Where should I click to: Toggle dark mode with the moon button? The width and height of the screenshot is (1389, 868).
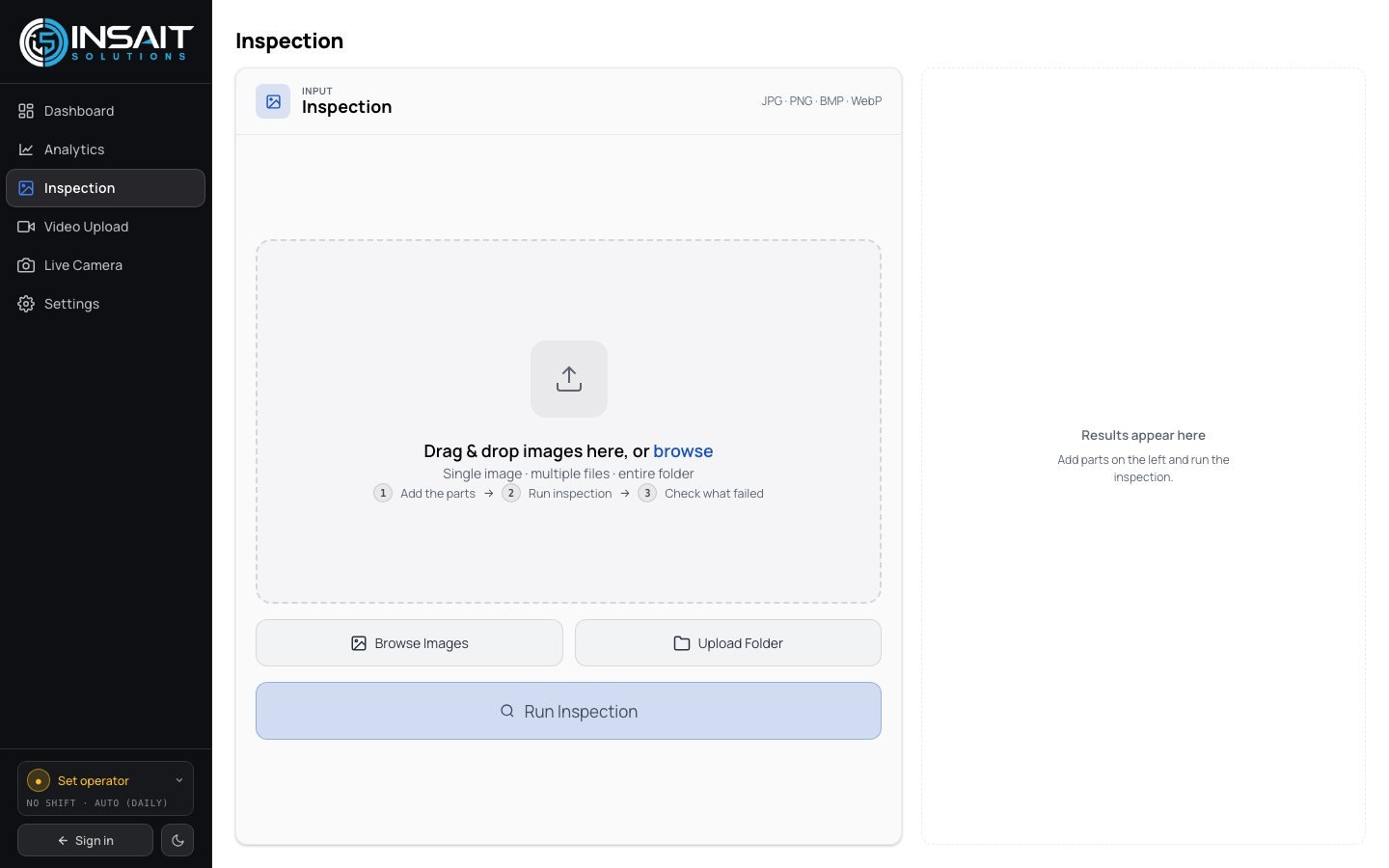click(177, 840)
